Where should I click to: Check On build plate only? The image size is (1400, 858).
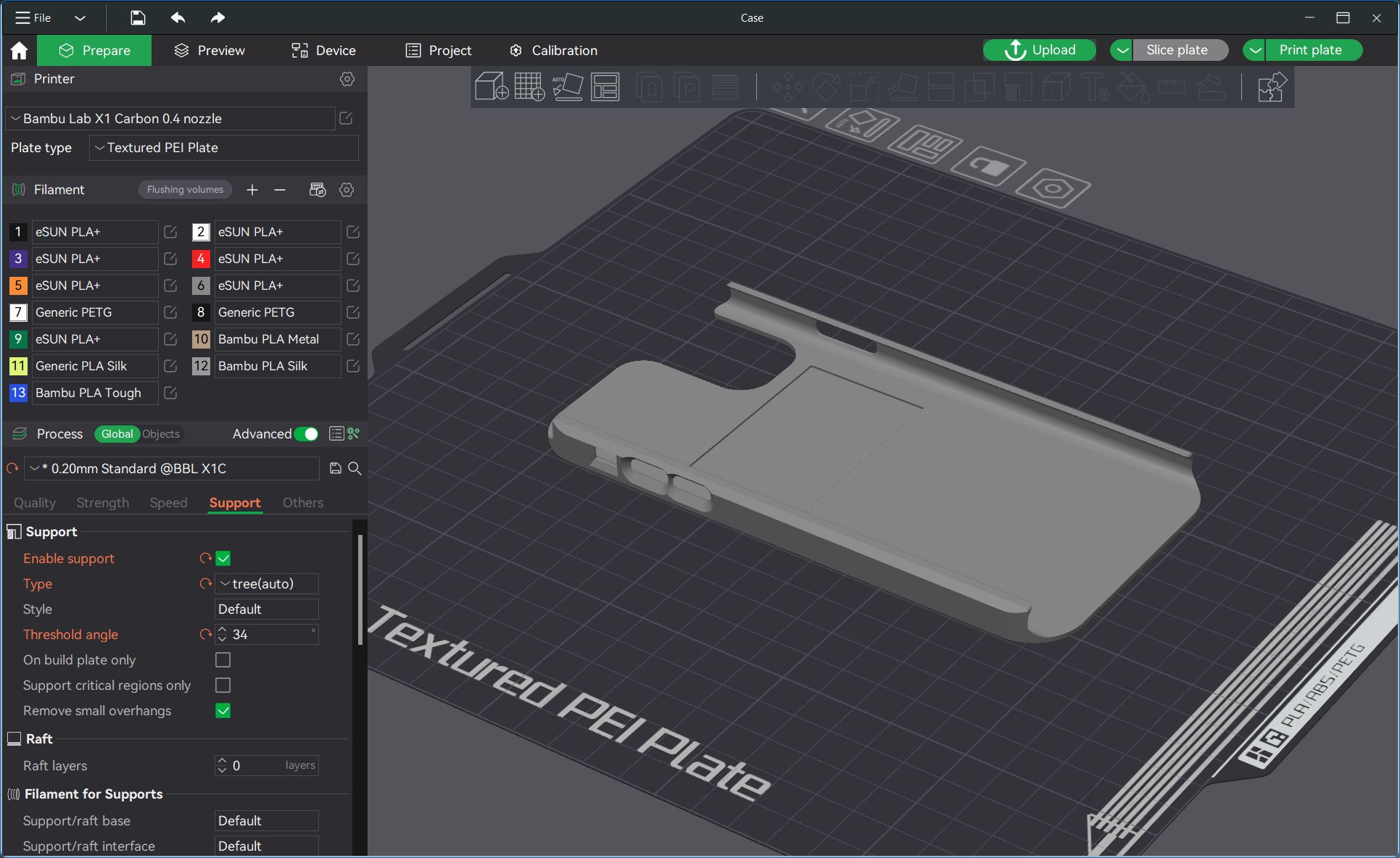point(223,659)
